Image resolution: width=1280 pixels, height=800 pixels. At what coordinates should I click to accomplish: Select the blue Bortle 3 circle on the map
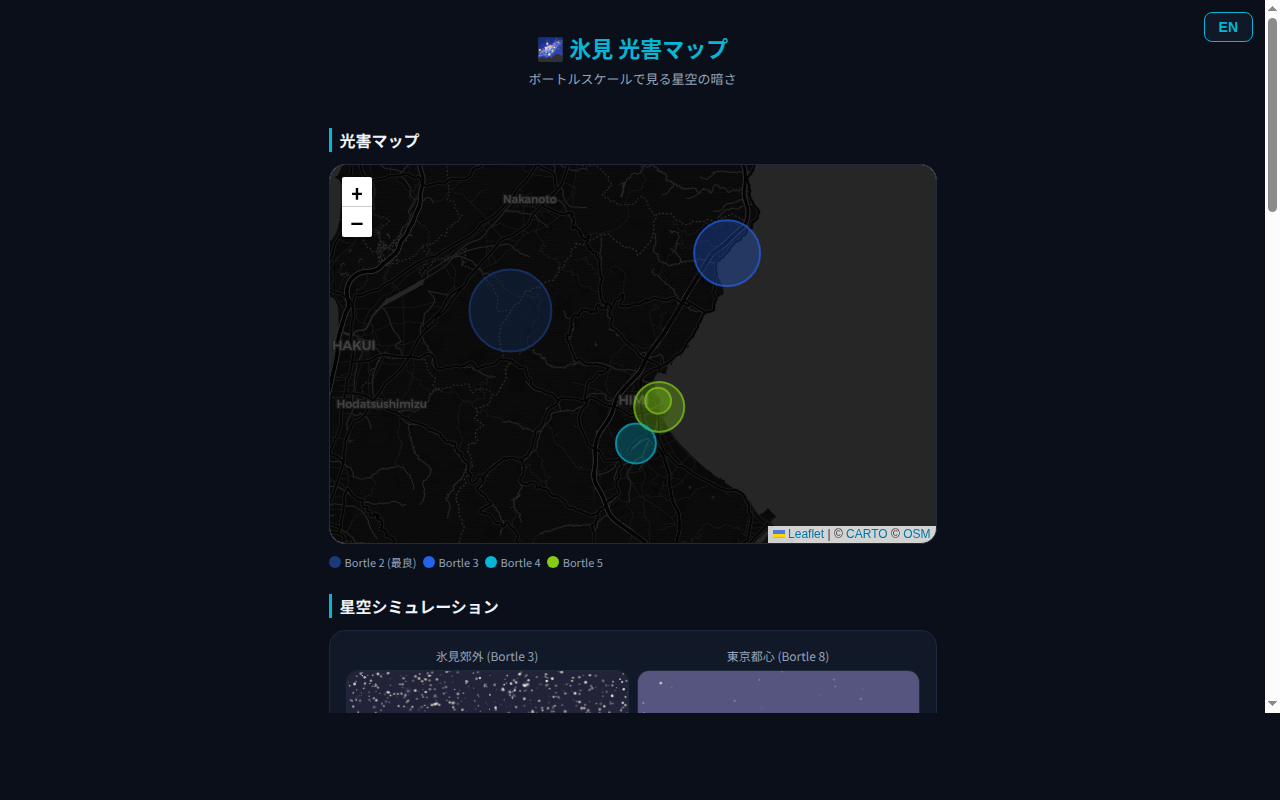pos(727,253)
